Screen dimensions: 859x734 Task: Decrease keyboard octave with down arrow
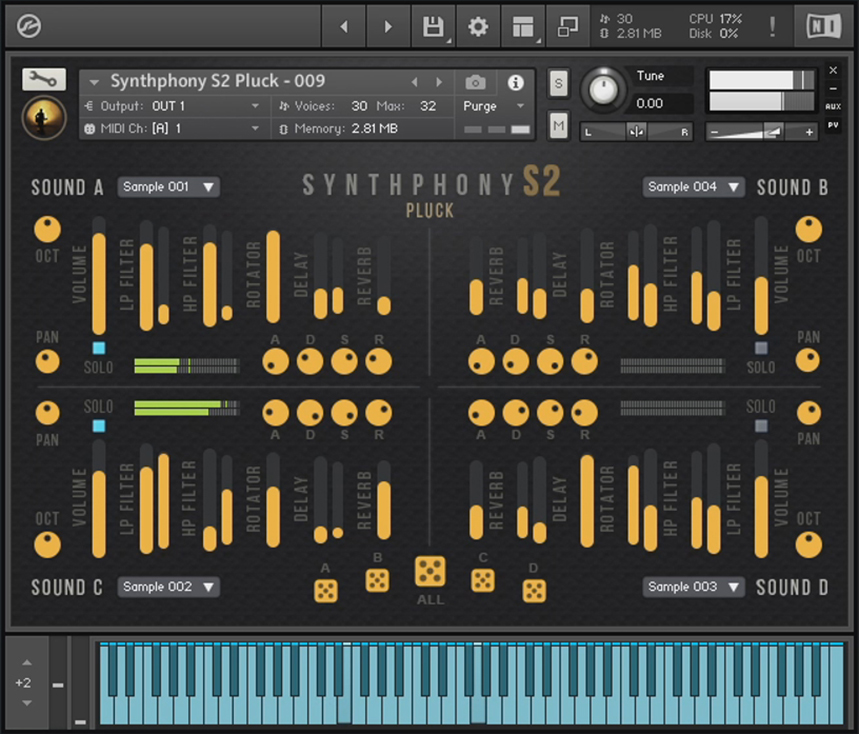pyautogui.click(x=27, y=703)
